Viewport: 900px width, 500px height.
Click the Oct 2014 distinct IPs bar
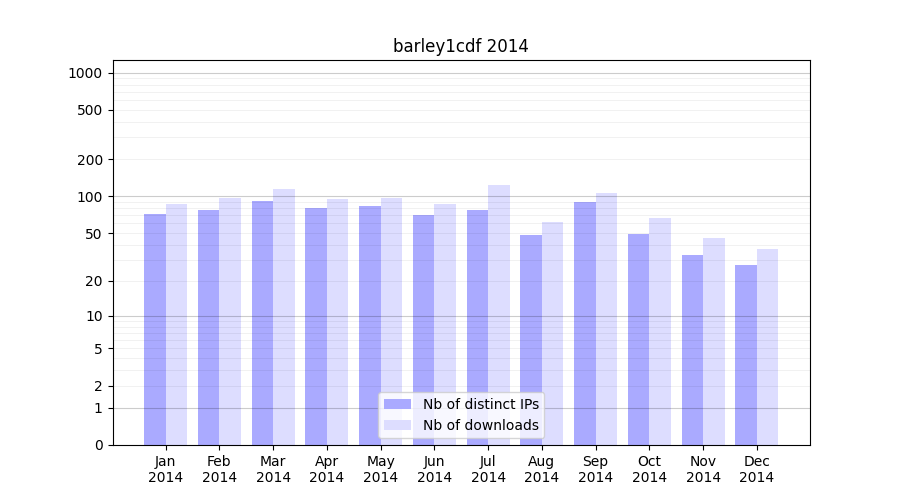pyautogui.click(x=638, y=340)
